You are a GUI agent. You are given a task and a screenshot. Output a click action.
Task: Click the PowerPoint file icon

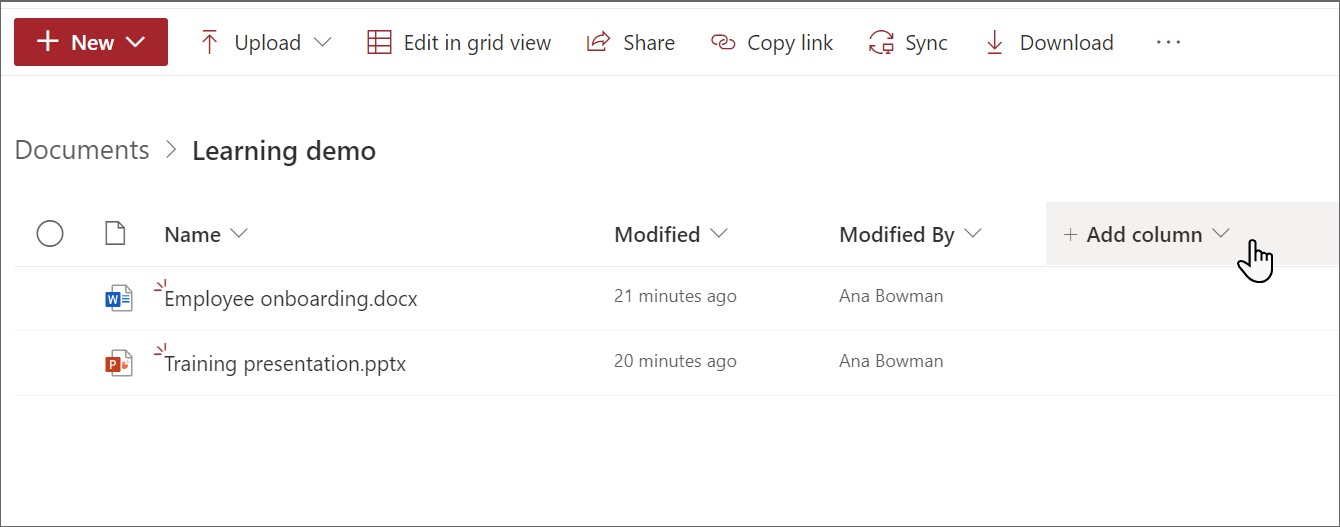click(118, 363)
